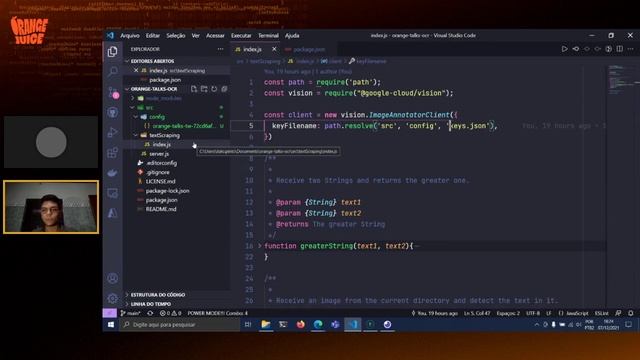Open the Extensions view
This screenshot has height=360, width=640.
[113, 153]
